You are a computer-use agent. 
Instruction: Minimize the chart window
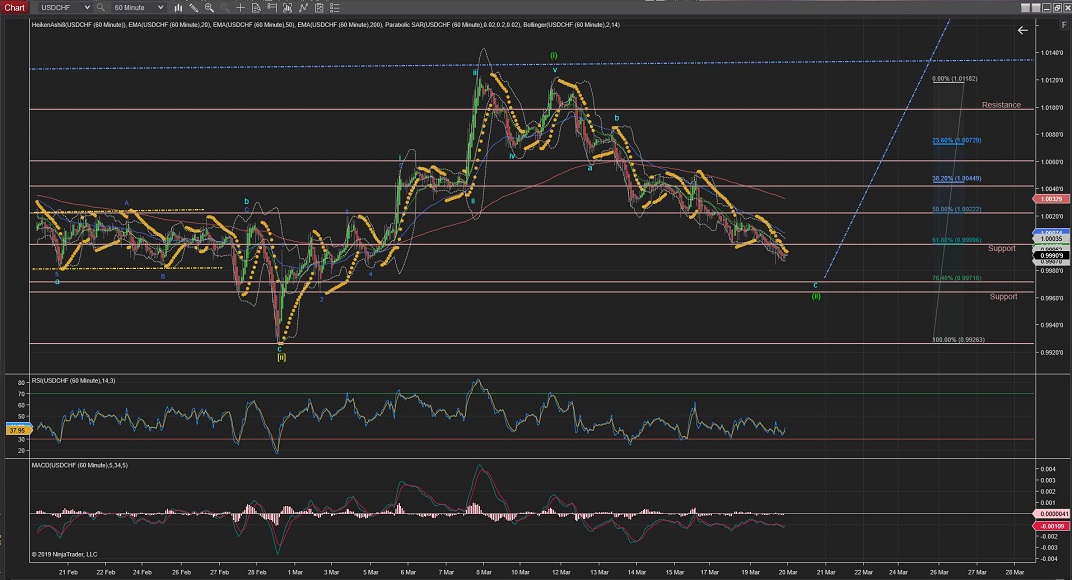click(1046, 8)
